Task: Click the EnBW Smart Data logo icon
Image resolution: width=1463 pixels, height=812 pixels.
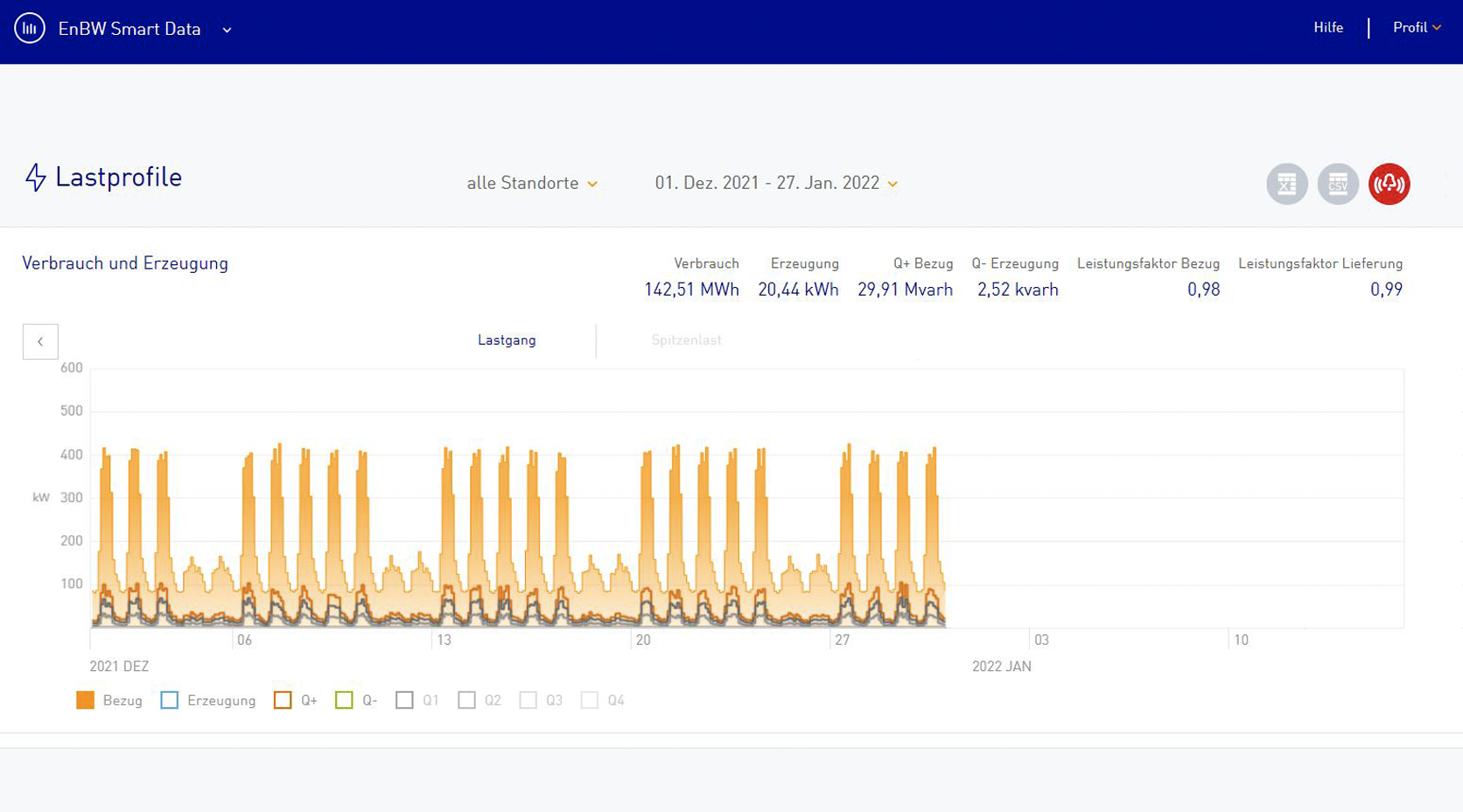Action: click(30, 29)
